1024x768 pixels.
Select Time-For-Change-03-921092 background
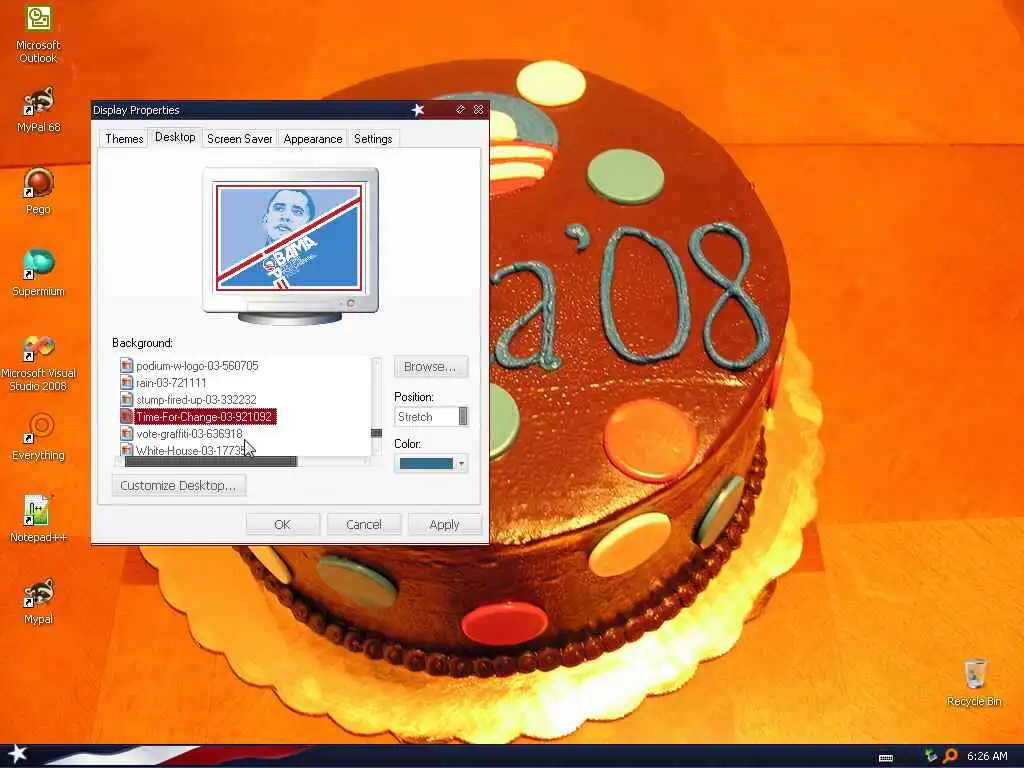tap(204, 417)
